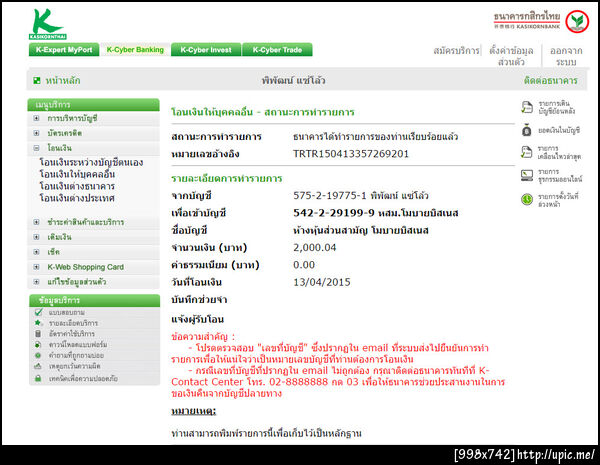Screen dimensions: 600x465
Task: Click source account 575-2-19775-1
Action: point(330,196)
